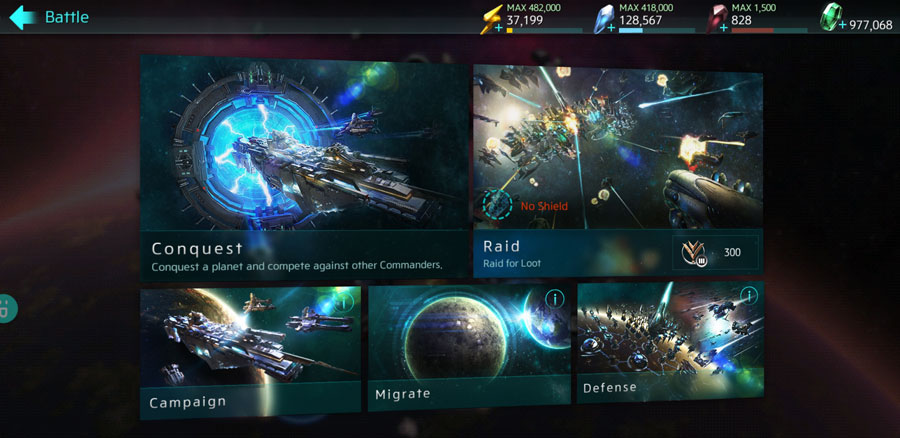Select the Conquest mode panel

click(x=304, y=167)
